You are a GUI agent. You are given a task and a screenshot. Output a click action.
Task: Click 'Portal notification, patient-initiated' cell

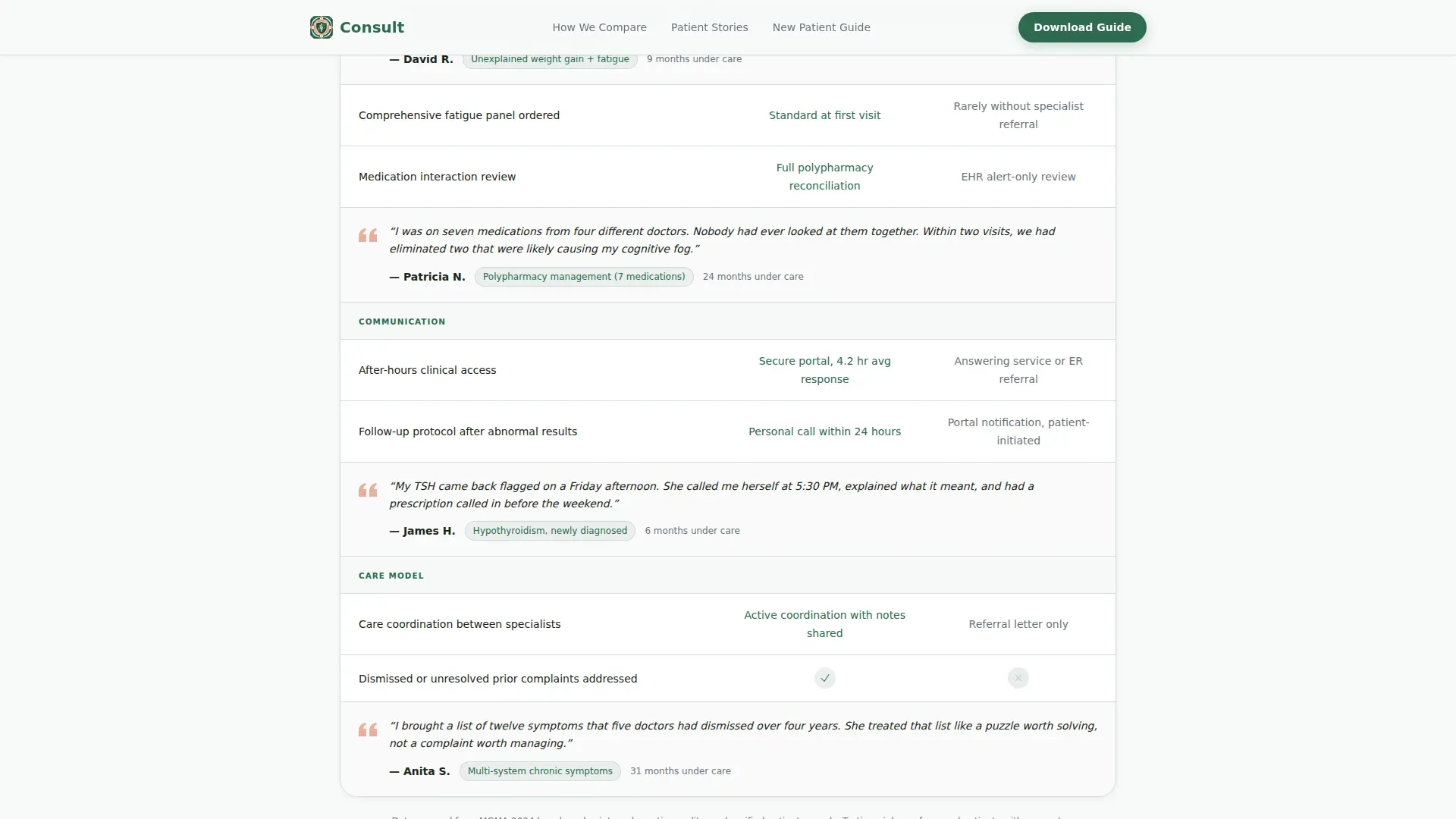pyautogui.click(x=1018, y=431)
